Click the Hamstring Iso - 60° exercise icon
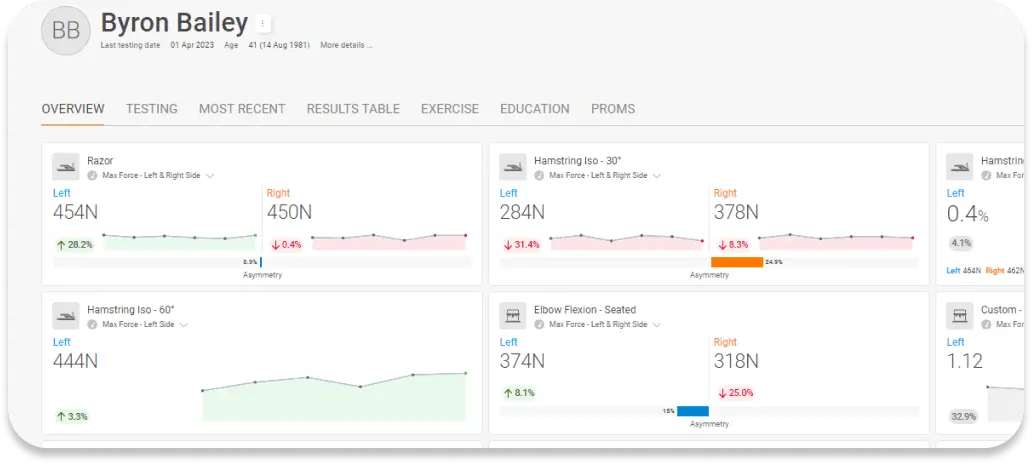The height and width of the screenshot is (464, 1032). click(x=66, y=316)
